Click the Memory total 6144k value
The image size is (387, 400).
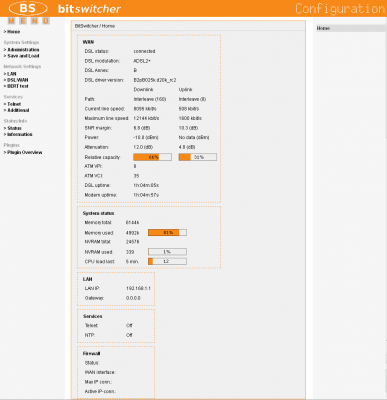click(132, 223)
